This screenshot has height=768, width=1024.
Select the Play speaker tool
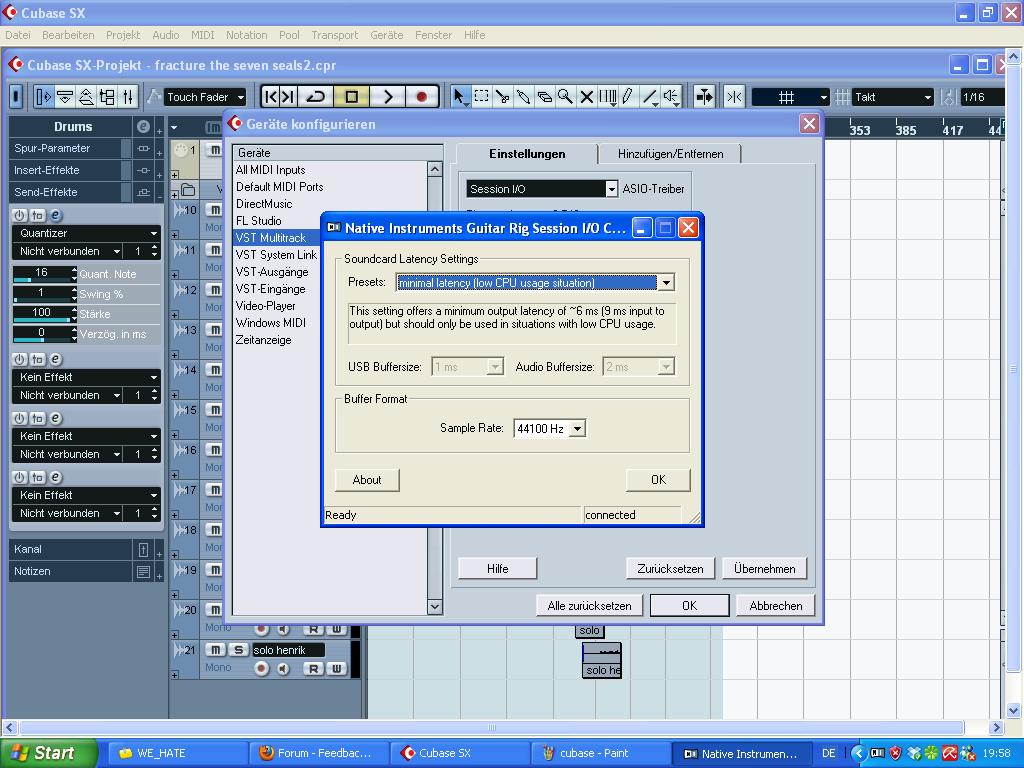click(671, 97)
